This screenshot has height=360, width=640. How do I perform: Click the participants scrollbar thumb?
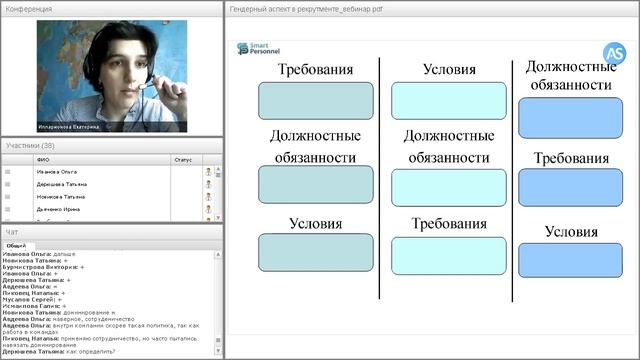coord(218,175)
